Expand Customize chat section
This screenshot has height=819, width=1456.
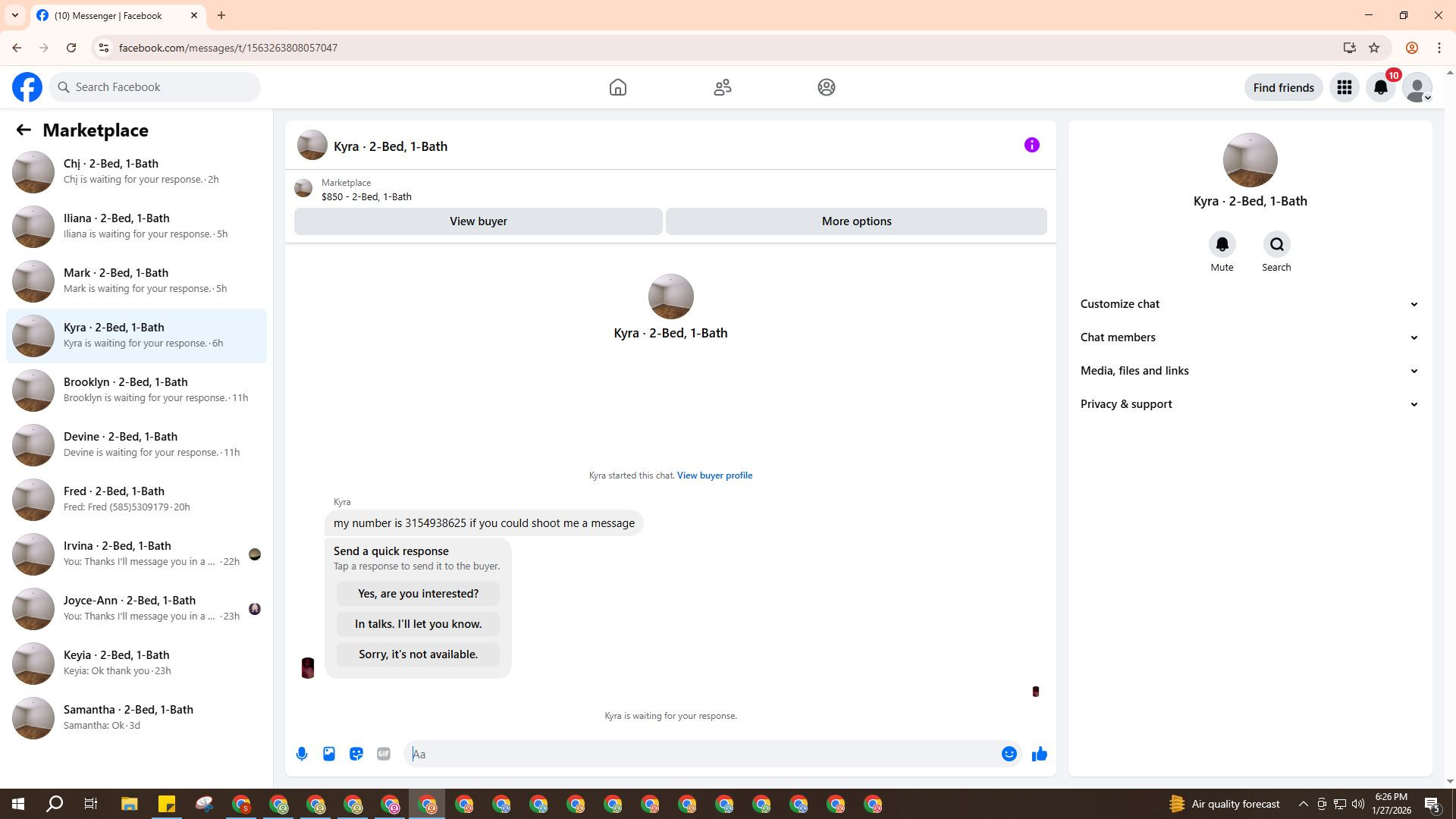tap(1249, 304)
